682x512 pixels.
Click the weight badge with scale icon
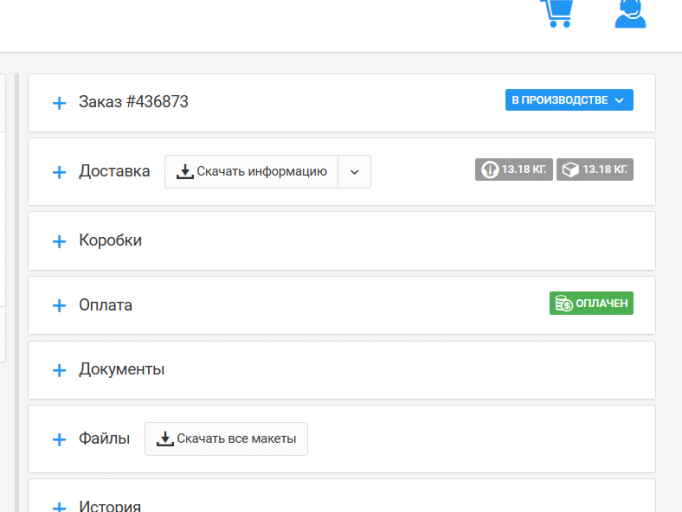[x=514, y=169]
